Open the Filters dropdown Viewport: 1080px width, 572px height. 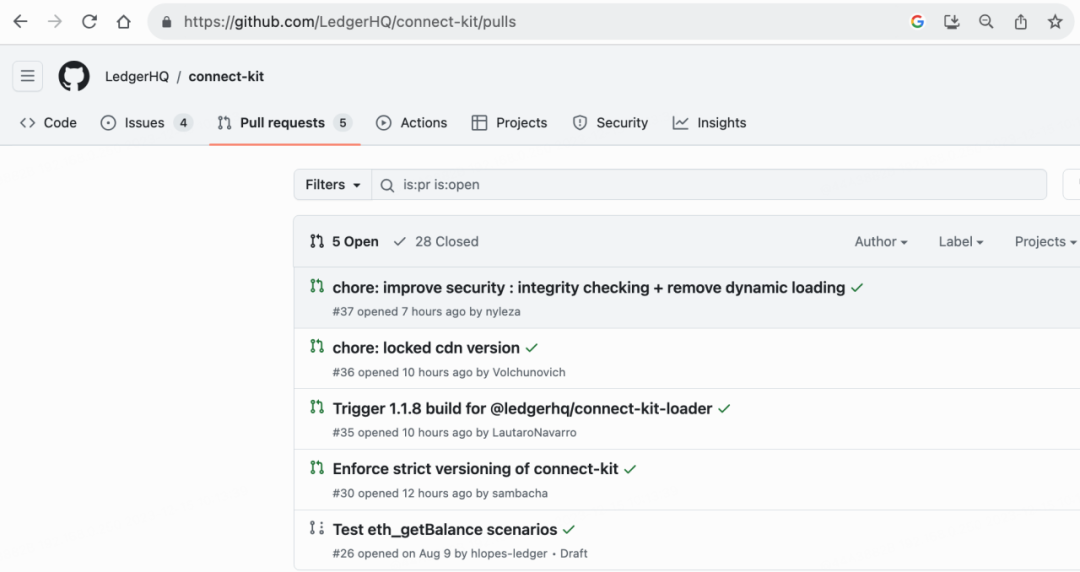tap(332, 185)
